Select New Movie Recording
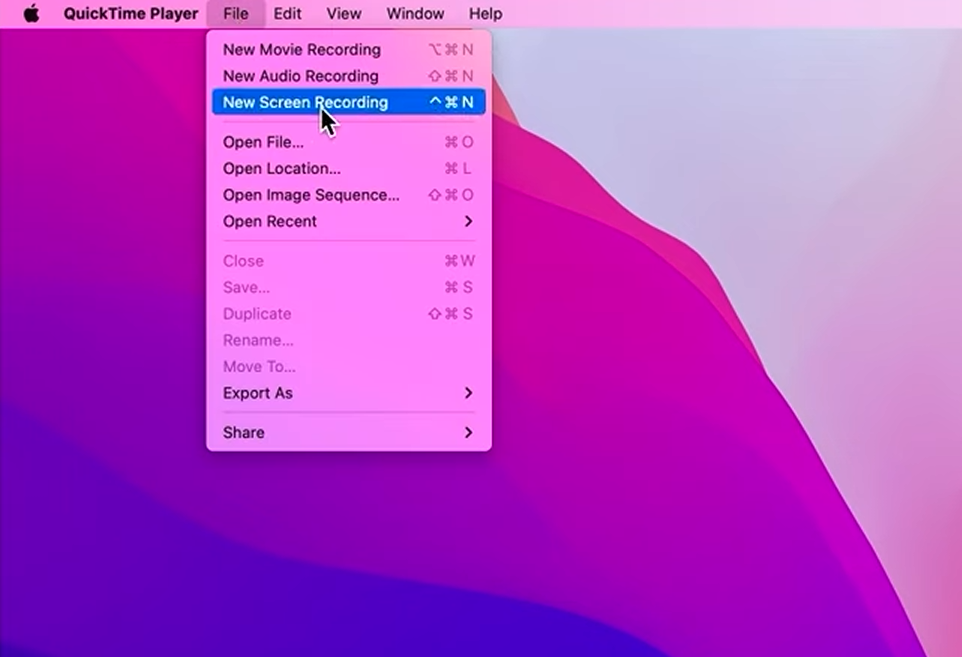The width and height of the screenshot is (962, 657). coord(301,49)
